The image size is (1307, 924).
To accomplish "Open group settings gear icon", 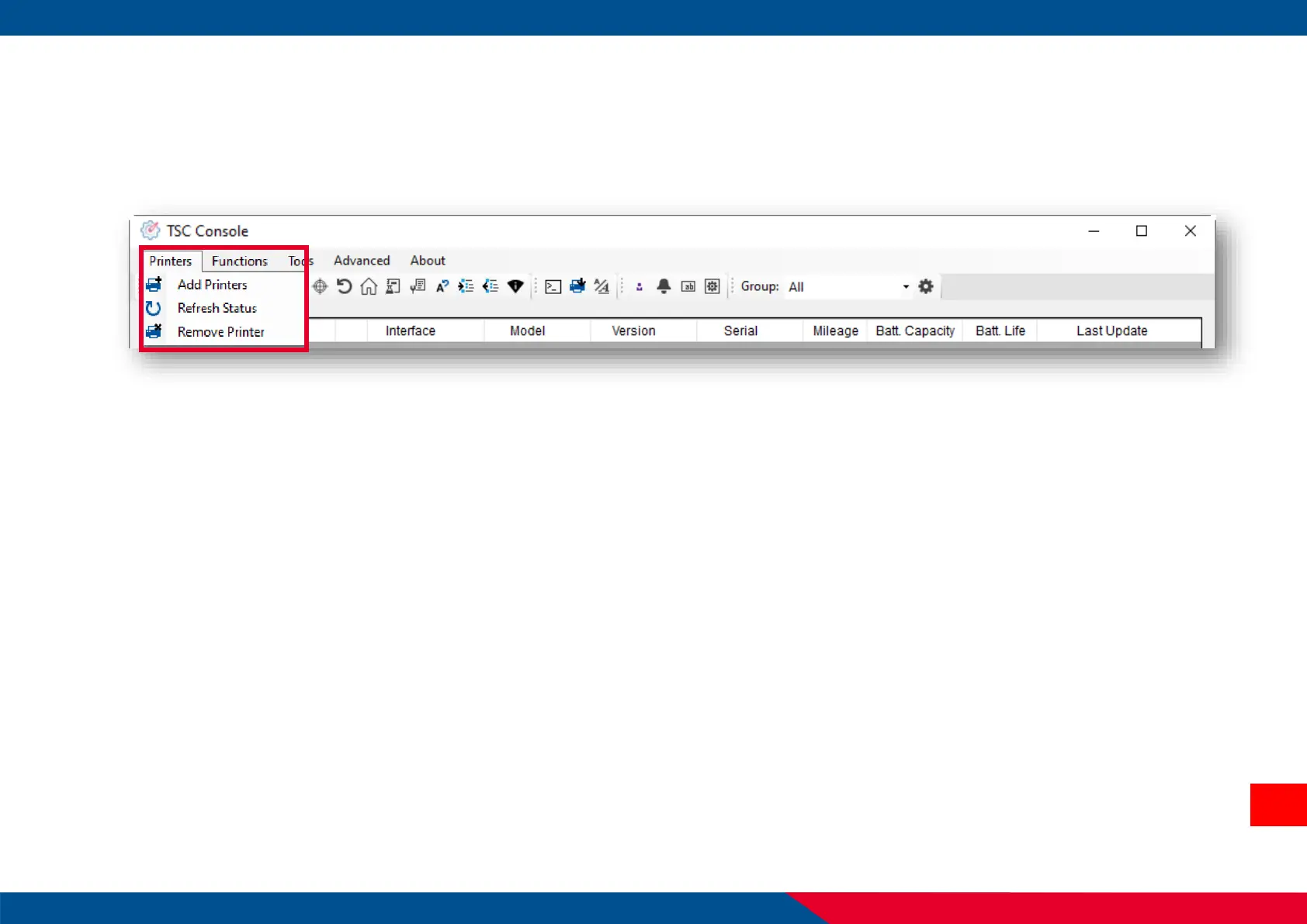I will coord(926,286).
